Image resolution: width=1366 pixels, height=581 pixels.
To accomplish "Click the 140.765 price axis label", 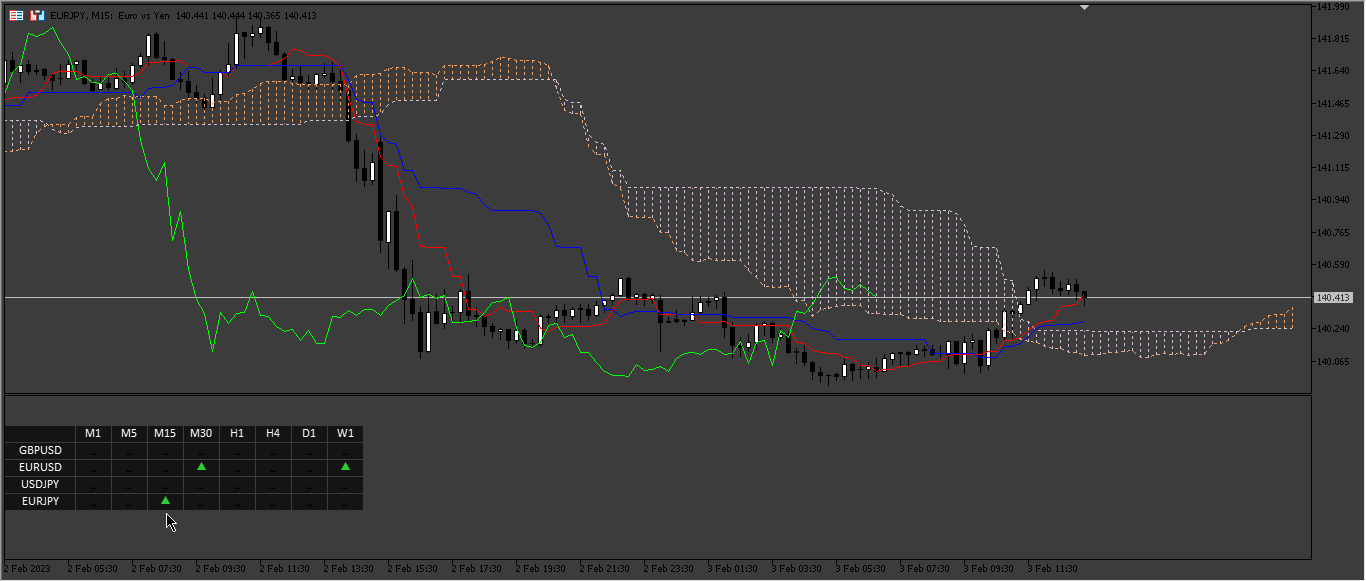I will [1334, 233].
